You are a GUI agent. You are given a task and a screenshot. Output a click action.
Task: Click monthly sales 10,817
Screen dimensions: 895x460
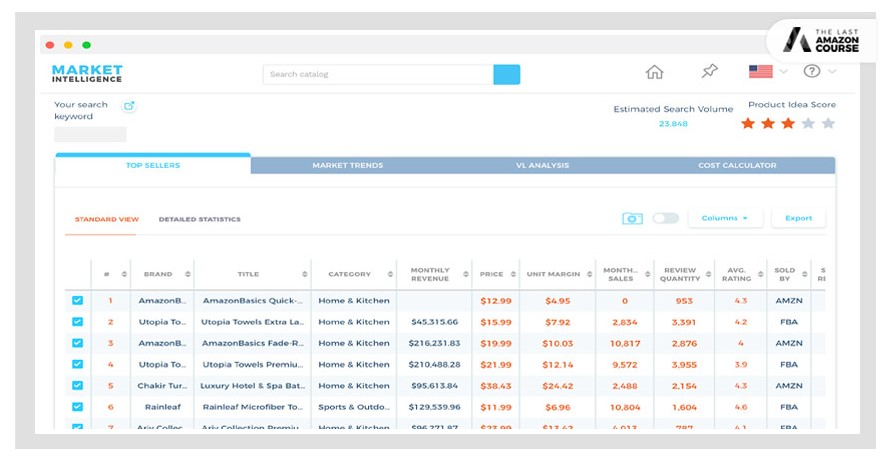click(625, 343)
